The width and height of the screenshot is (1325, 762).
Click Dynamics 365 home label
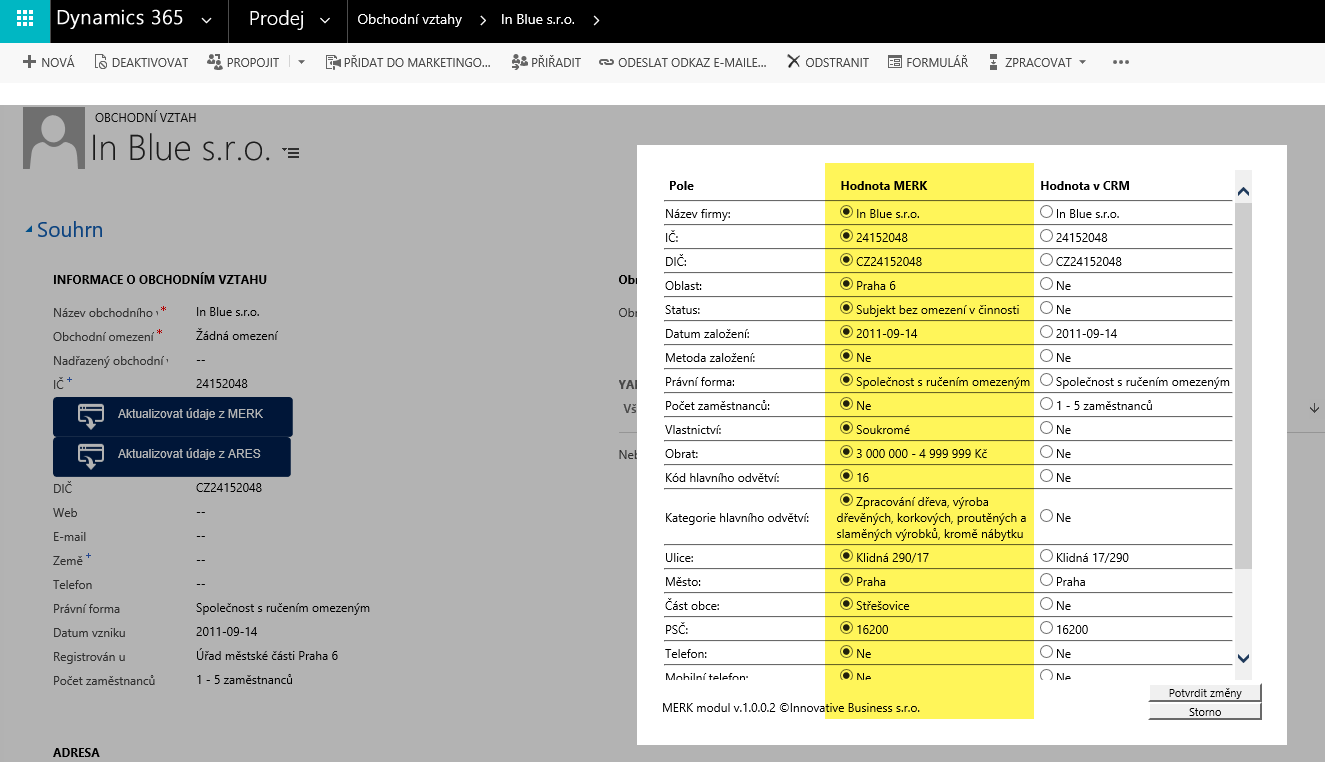coord(120,19)
